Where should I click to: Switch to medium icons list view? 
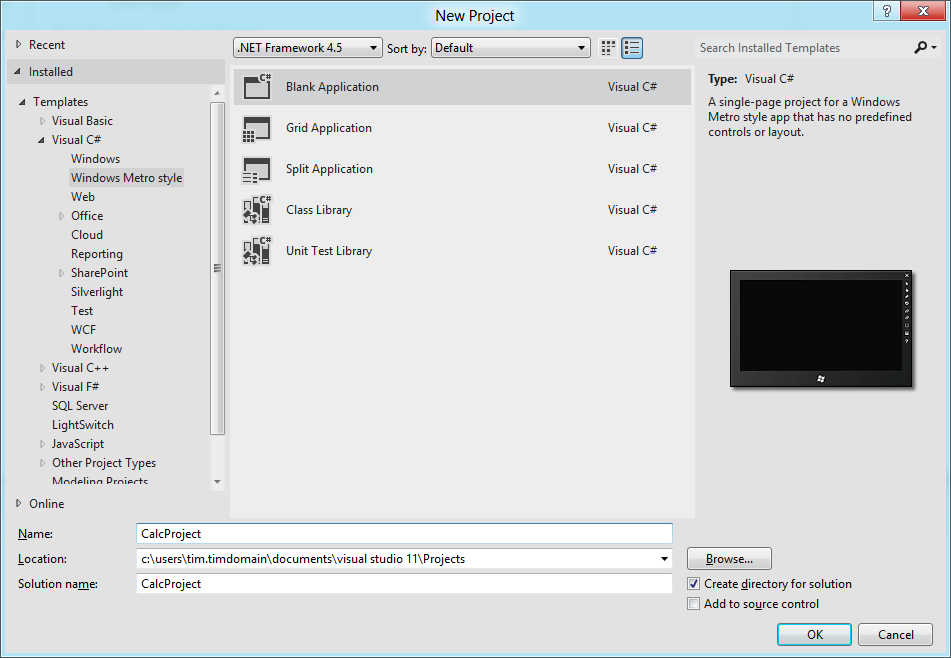click(632, 48)
